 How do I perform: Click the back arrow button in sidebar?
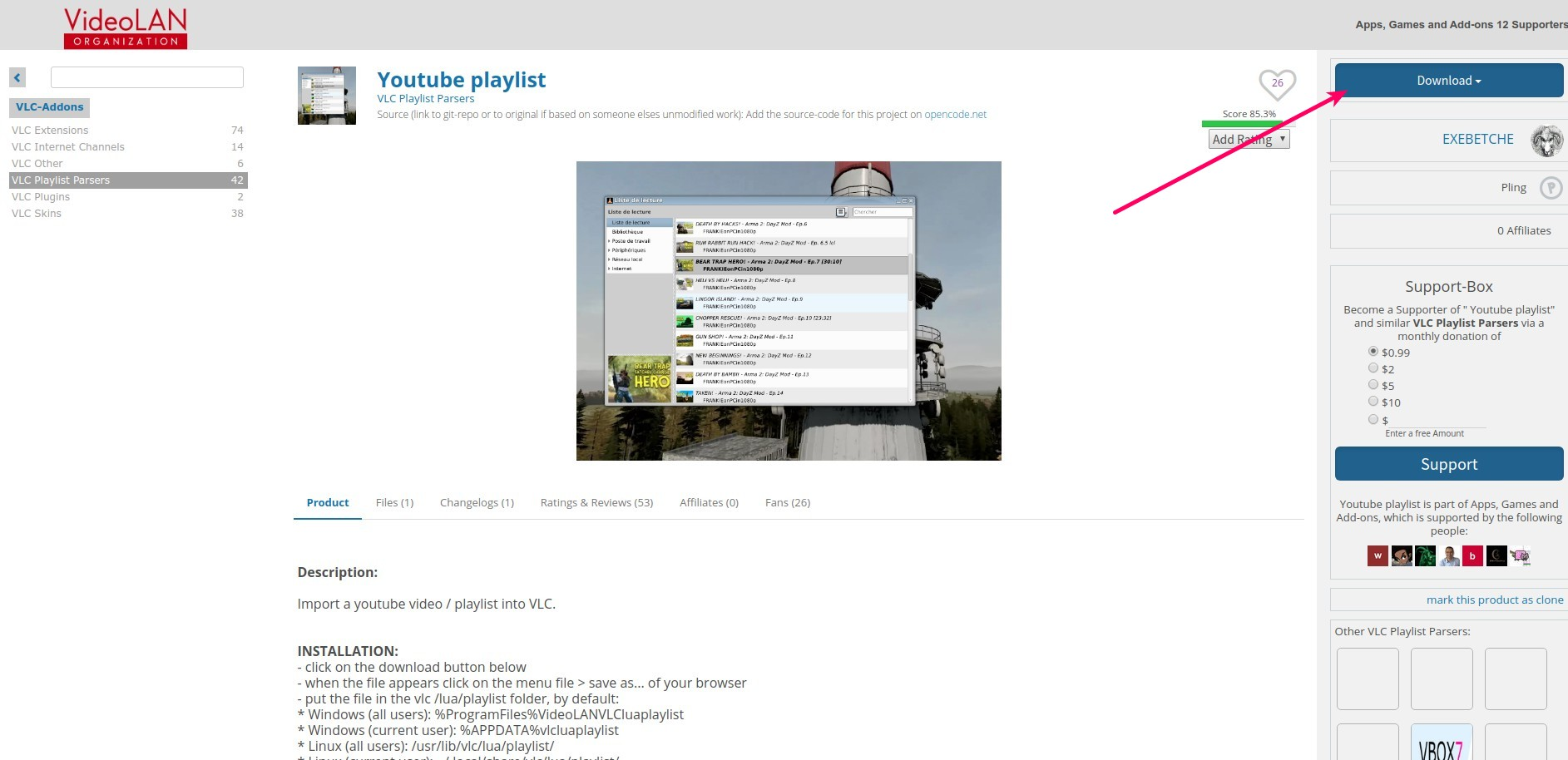[x=17, y=77]
